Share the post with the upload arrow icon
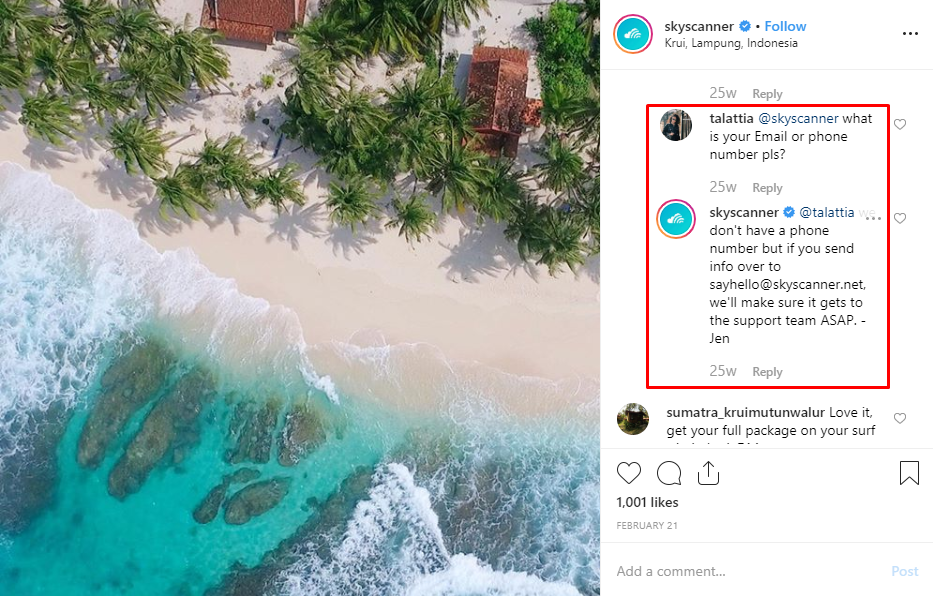The height and width of the screenshot is (596, 933). 708,473
